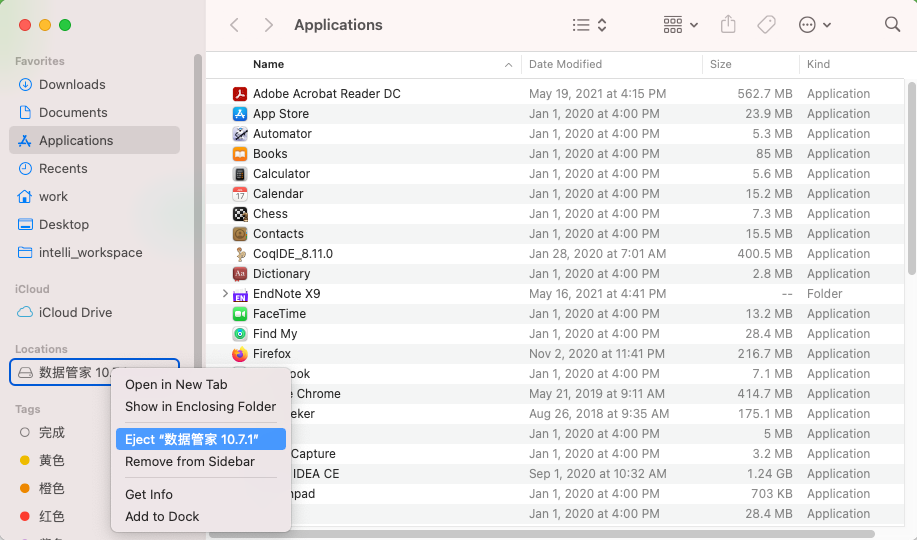Screen dimensions: 917x540
Task: Open Finder search with the magnifier icon
Action: [x=892, y=25]
